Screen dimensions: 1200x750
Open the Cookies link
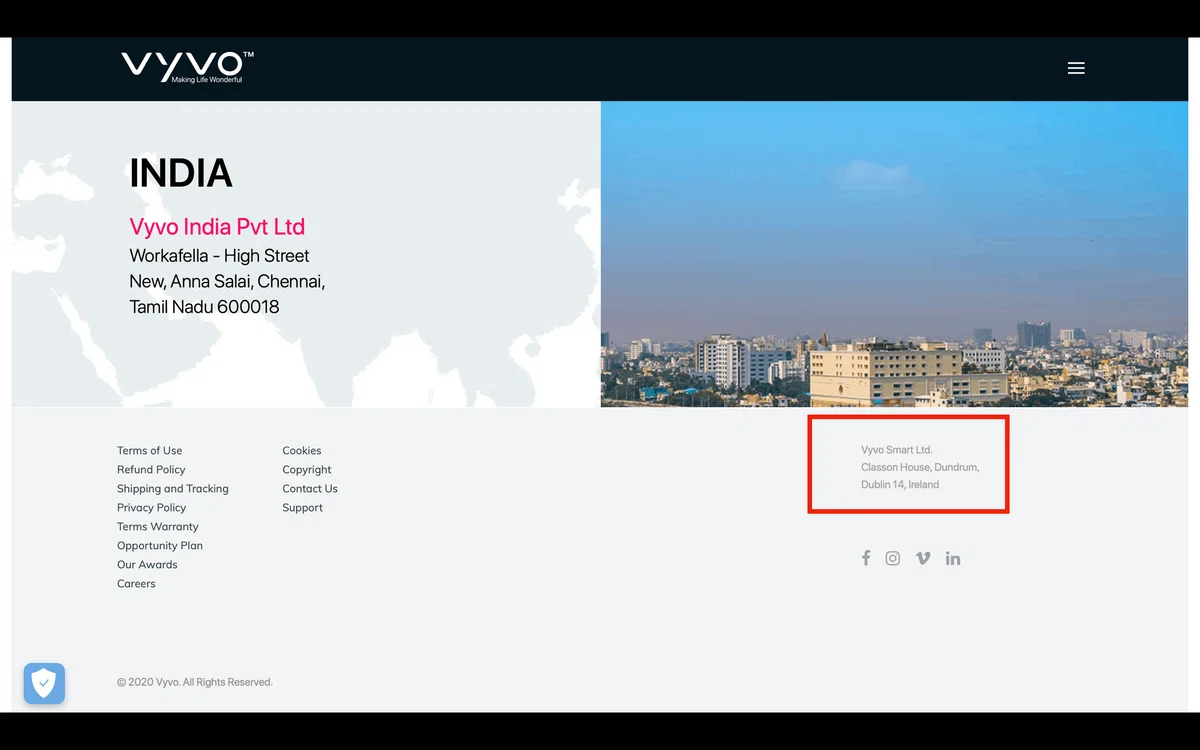point(302,451)
